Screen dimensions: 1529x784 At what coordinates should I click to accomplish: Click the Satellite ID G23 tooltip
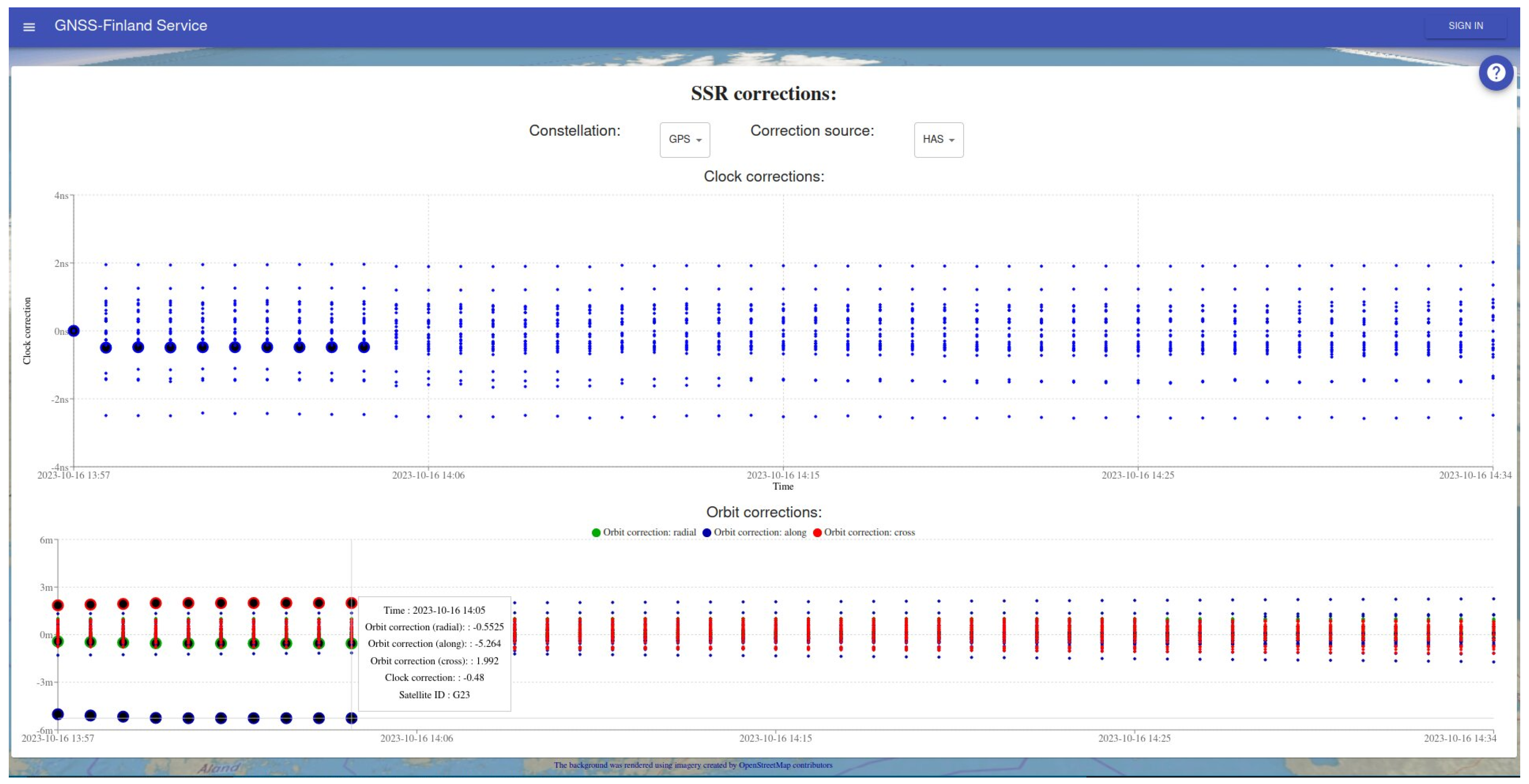[434, 694]
